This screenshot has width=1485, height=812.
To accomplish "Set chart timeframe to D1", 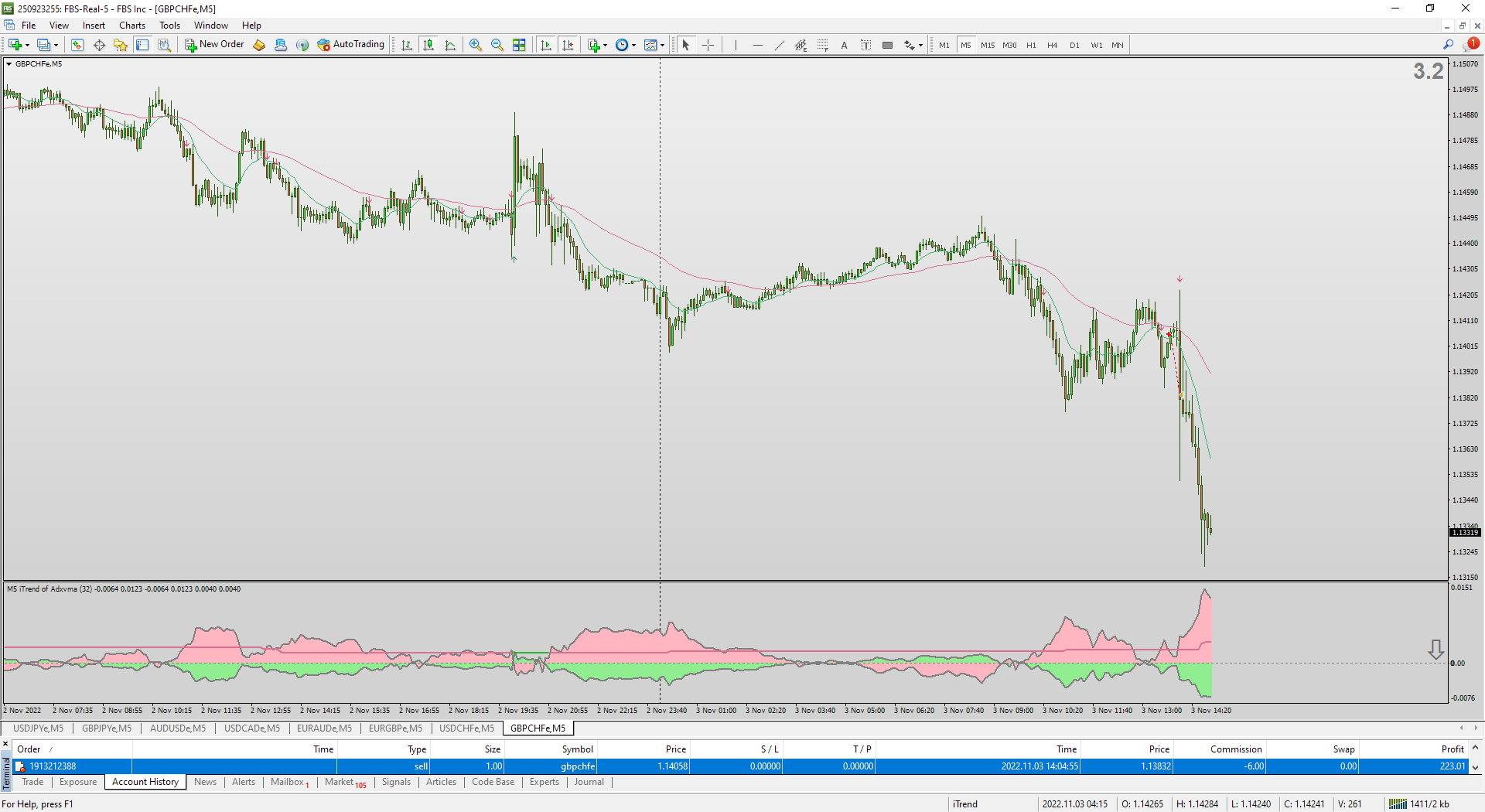I will coord(1074,45).
